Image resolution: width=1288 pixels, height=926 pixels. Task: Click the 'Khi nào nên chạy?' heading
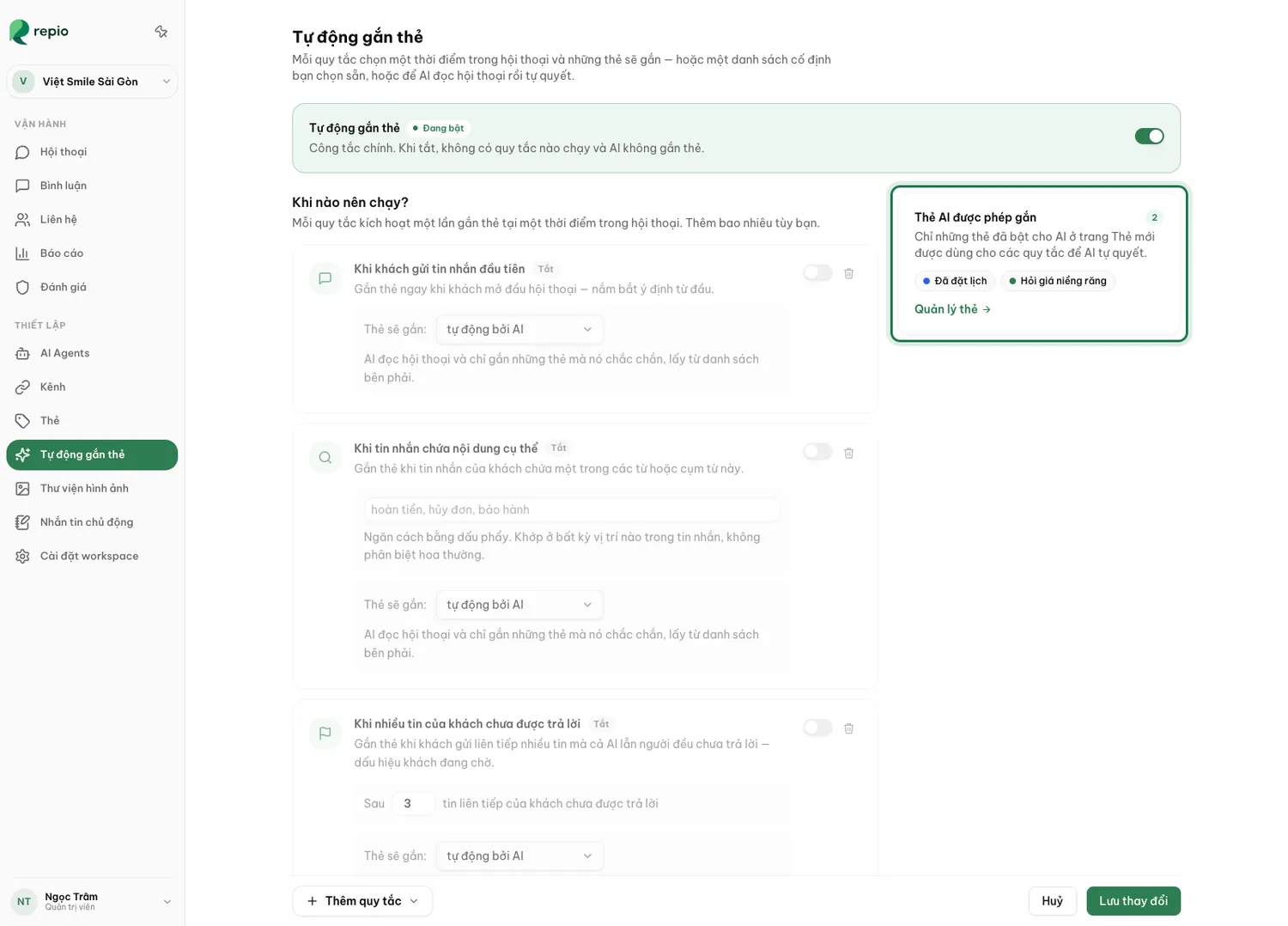point(350,203)
